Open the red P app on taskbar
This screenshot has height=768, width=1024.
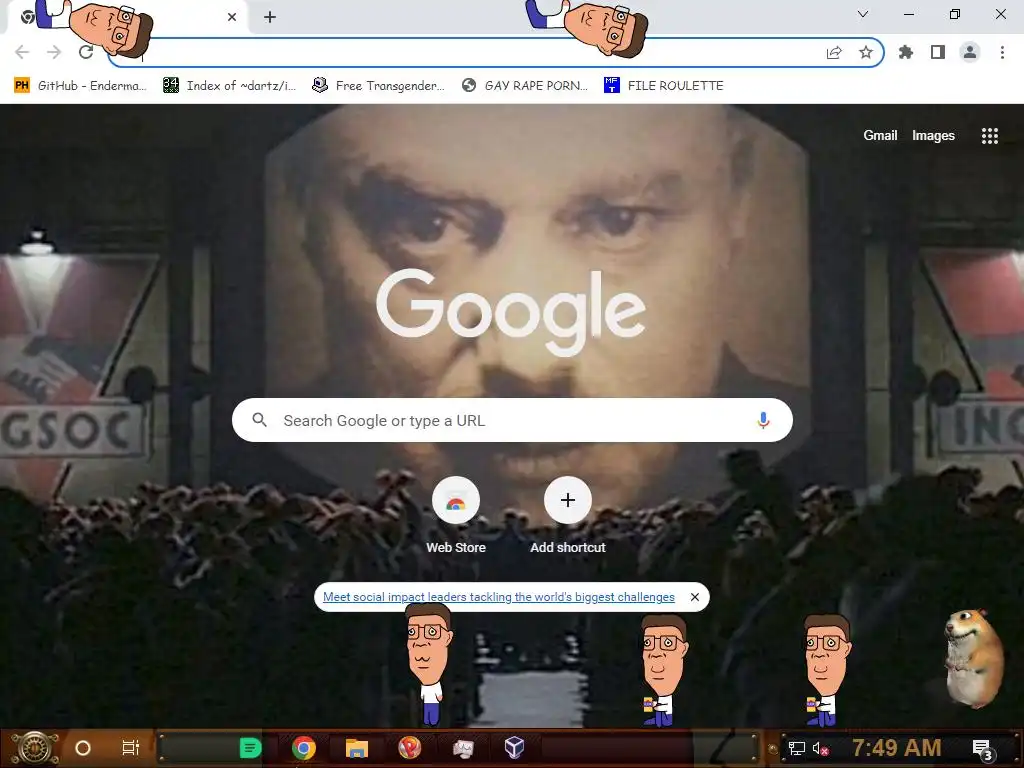[x=409, y=748]
